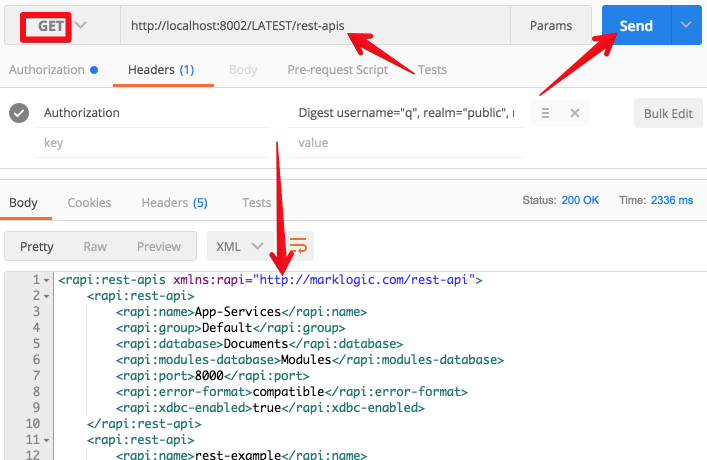Image resolution: width=707 pixels, height=460 pixels.
Task: Click the true xdbc-enabled value
Action: tap(266, 408)
